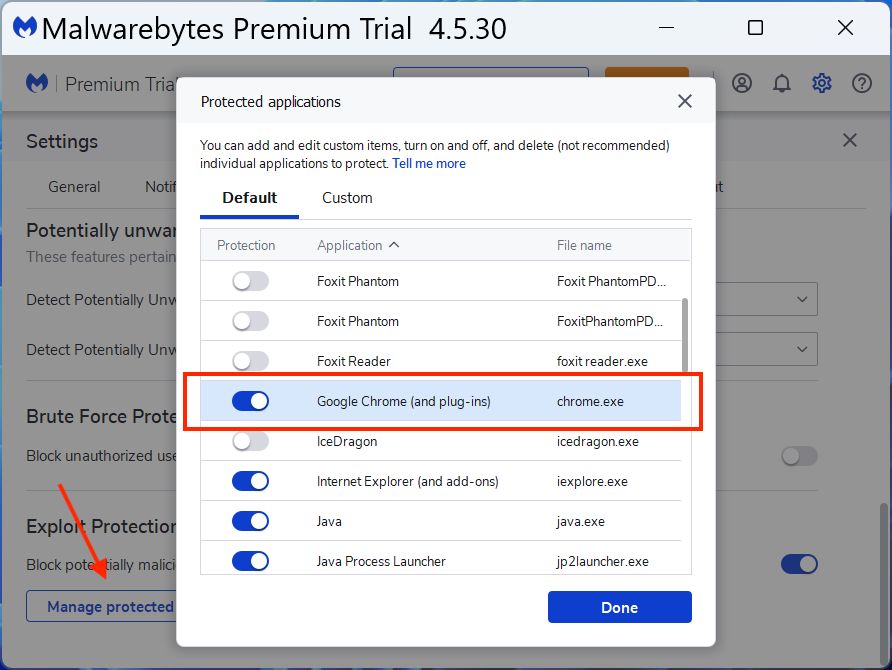Toggle protection for Foxit Reader
Screen dimensions: 892x670
[x=249, y=360]
